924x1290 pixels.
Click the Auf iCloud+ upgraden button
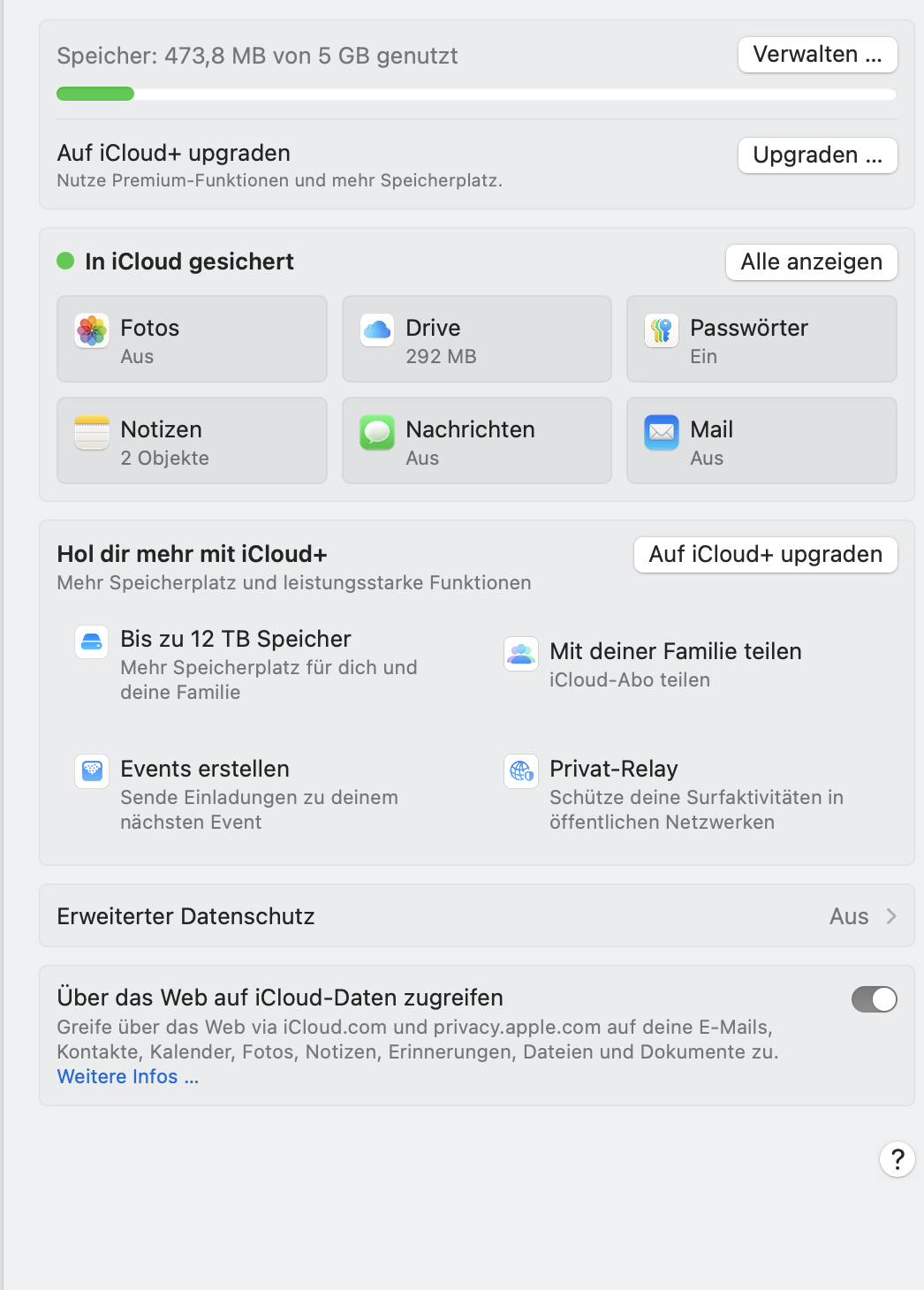coord(765,555)
